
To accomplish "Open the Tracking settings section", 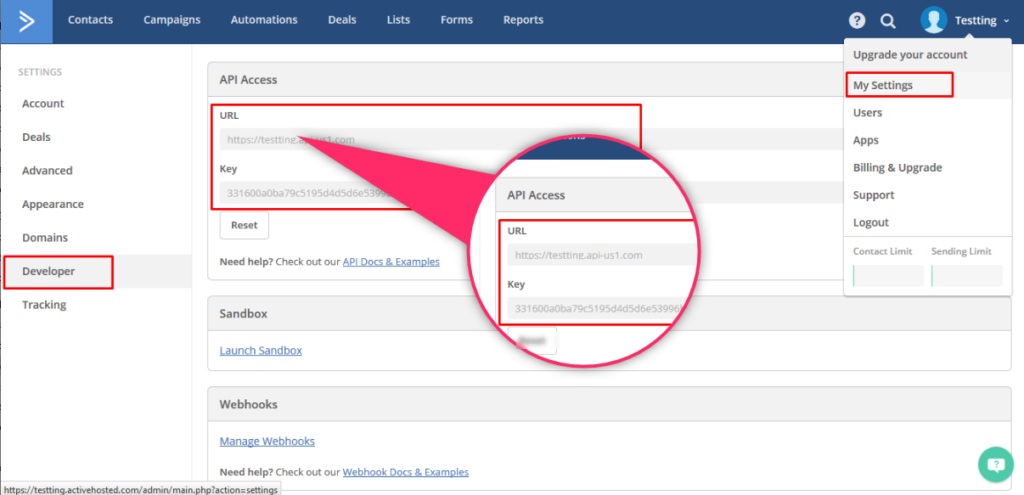I will [44, 305].
